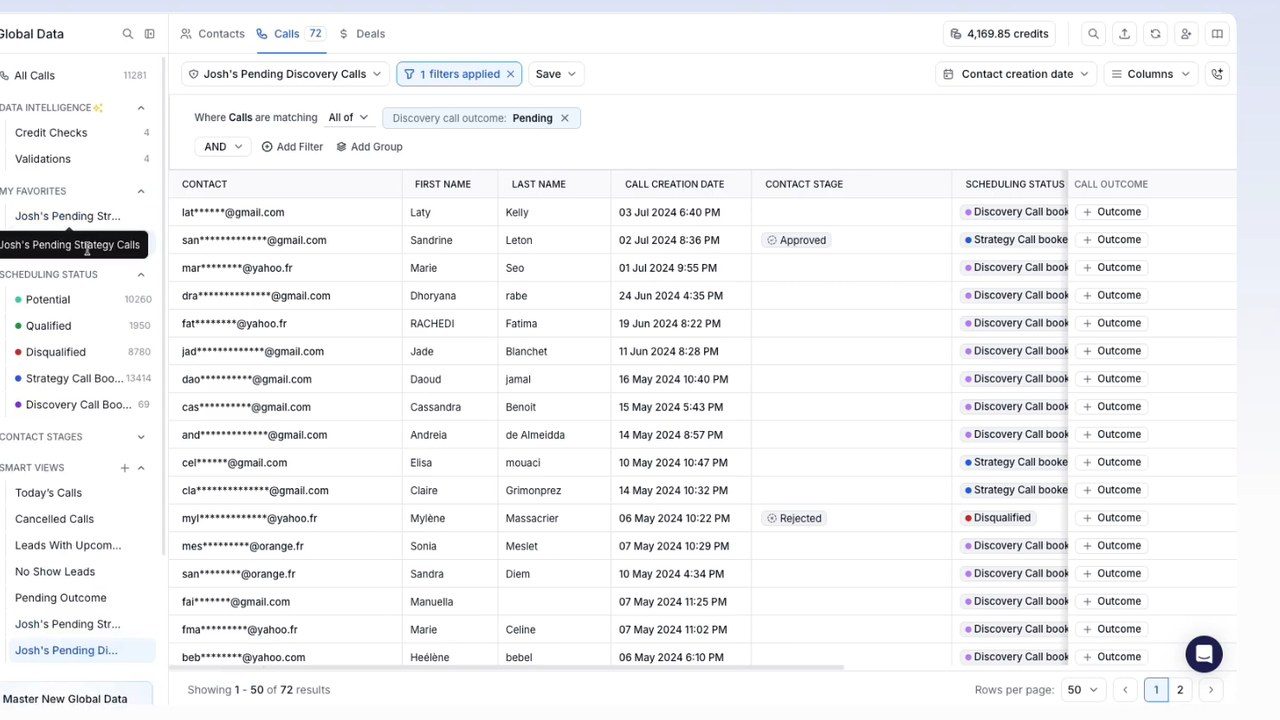The width and height of the screenshot is (1280, 720).
Task: Click the upload/export icon
Action: tap(1124, 34)
